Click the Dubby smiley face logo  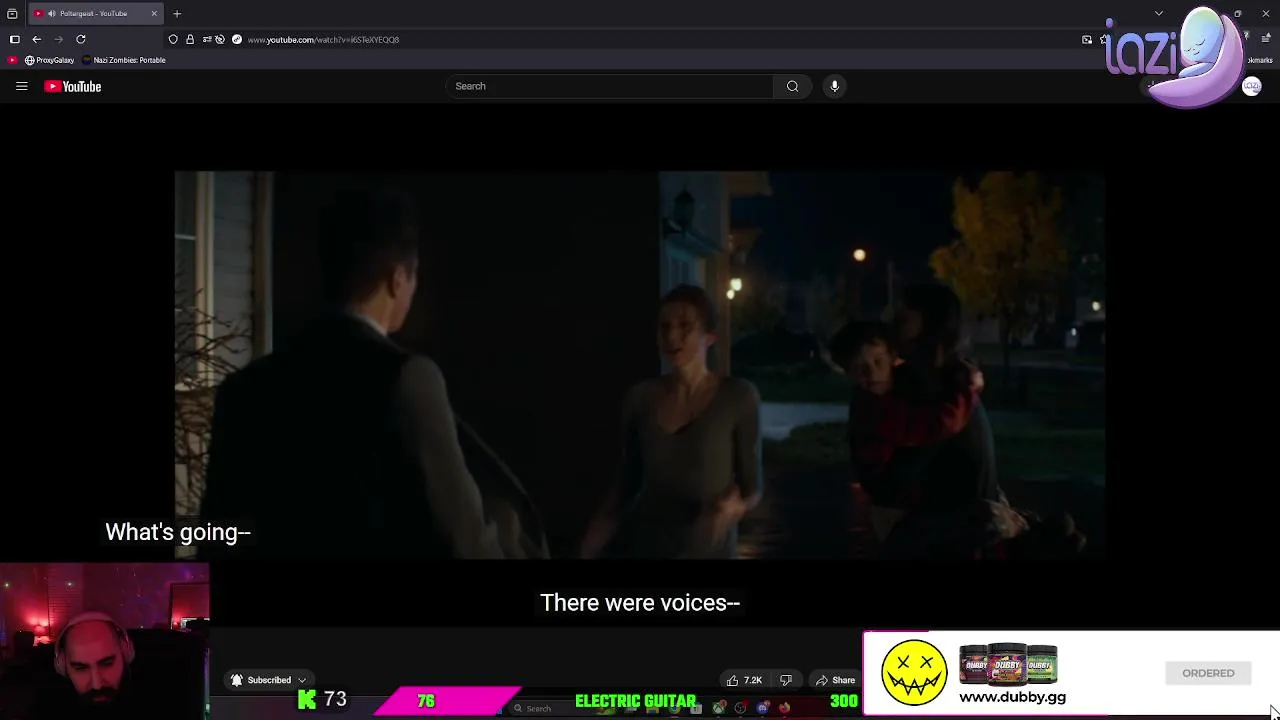[x=914, y=673]
